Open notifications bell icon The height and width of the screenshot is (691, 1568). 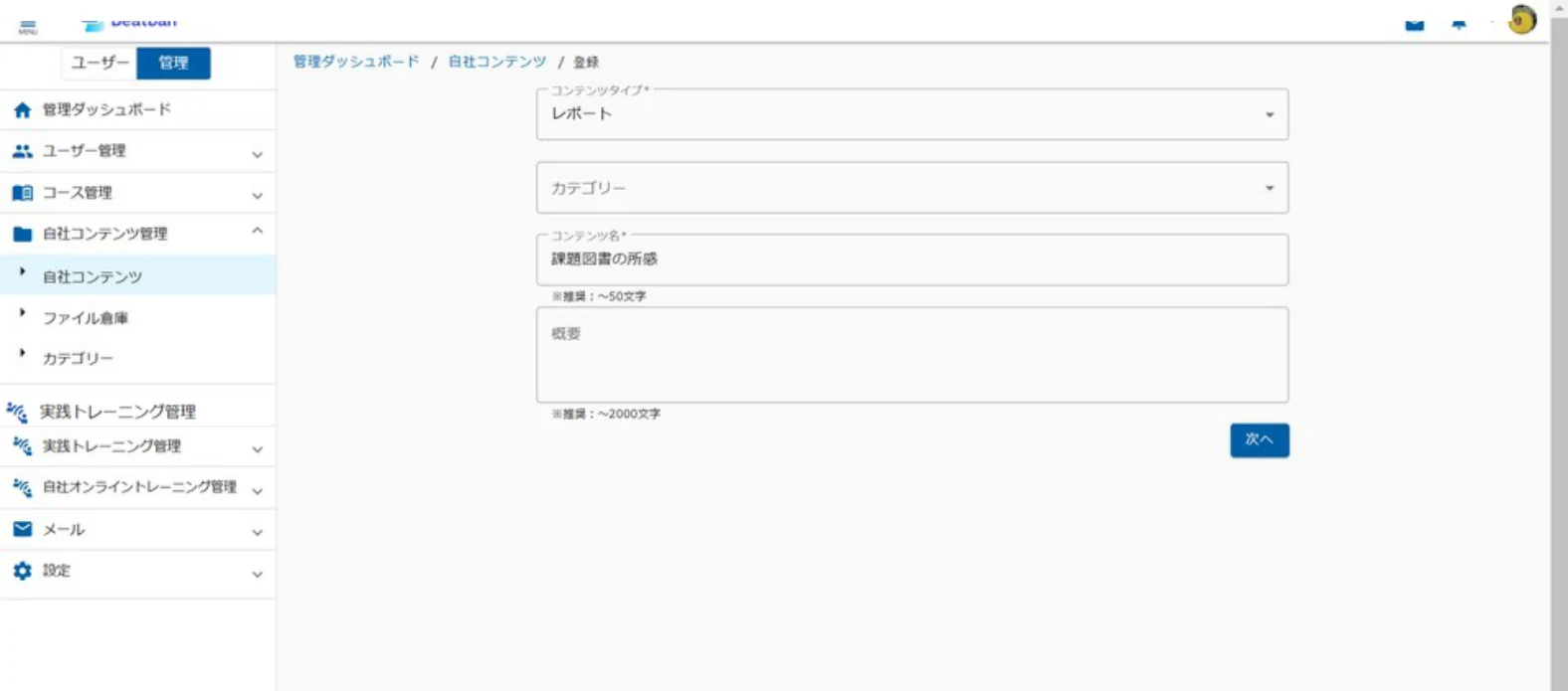tap(1459, 24)
